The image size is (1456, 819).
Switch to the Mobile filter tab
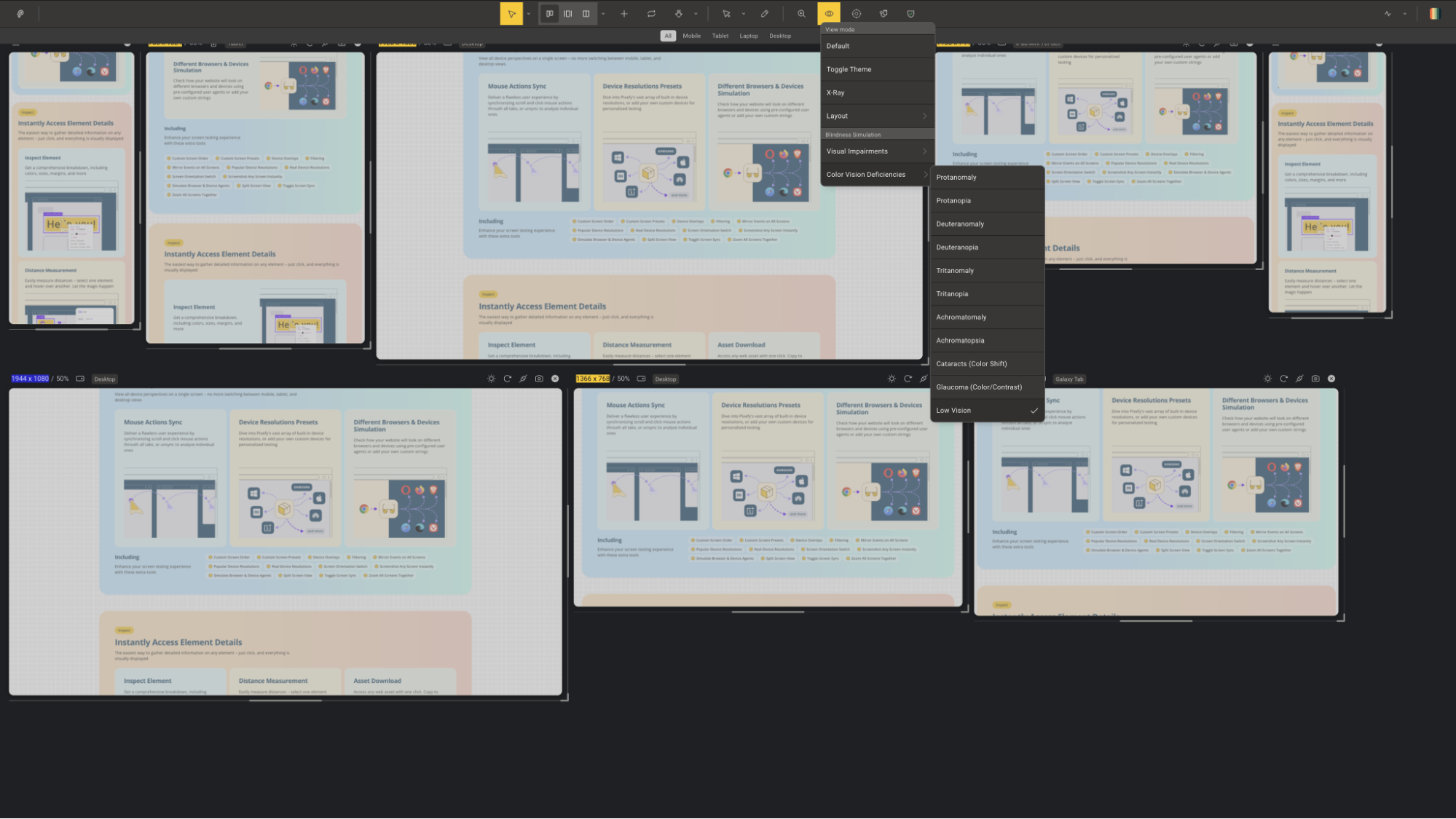(x=691, y=36)
